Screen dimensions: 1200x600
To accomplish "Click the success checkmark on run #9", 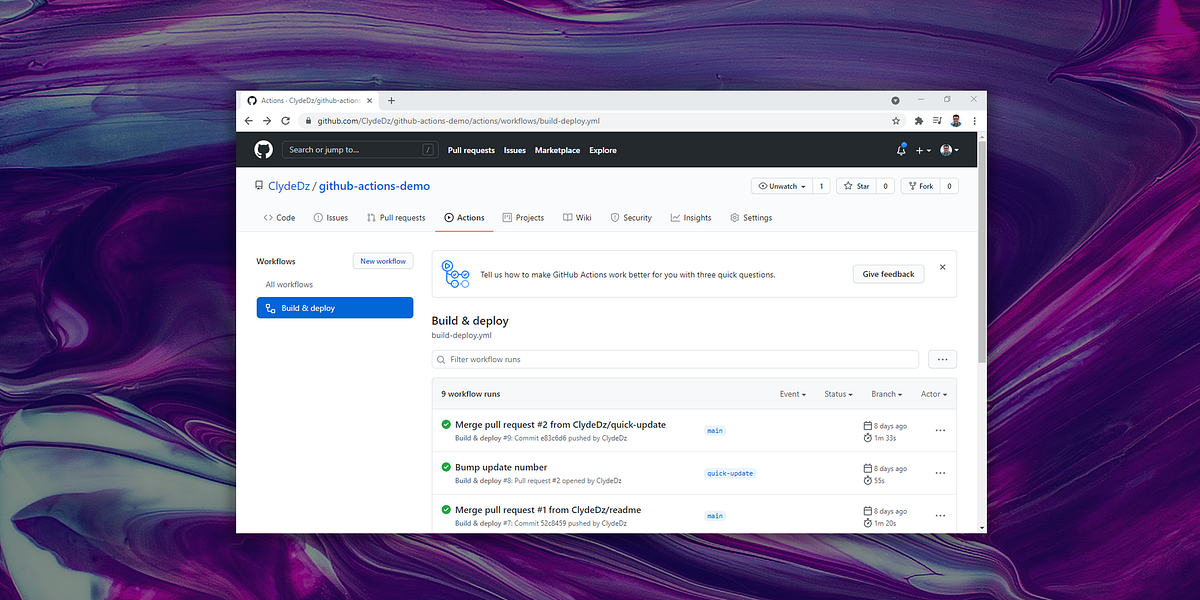I will click(x=446, y=424).
